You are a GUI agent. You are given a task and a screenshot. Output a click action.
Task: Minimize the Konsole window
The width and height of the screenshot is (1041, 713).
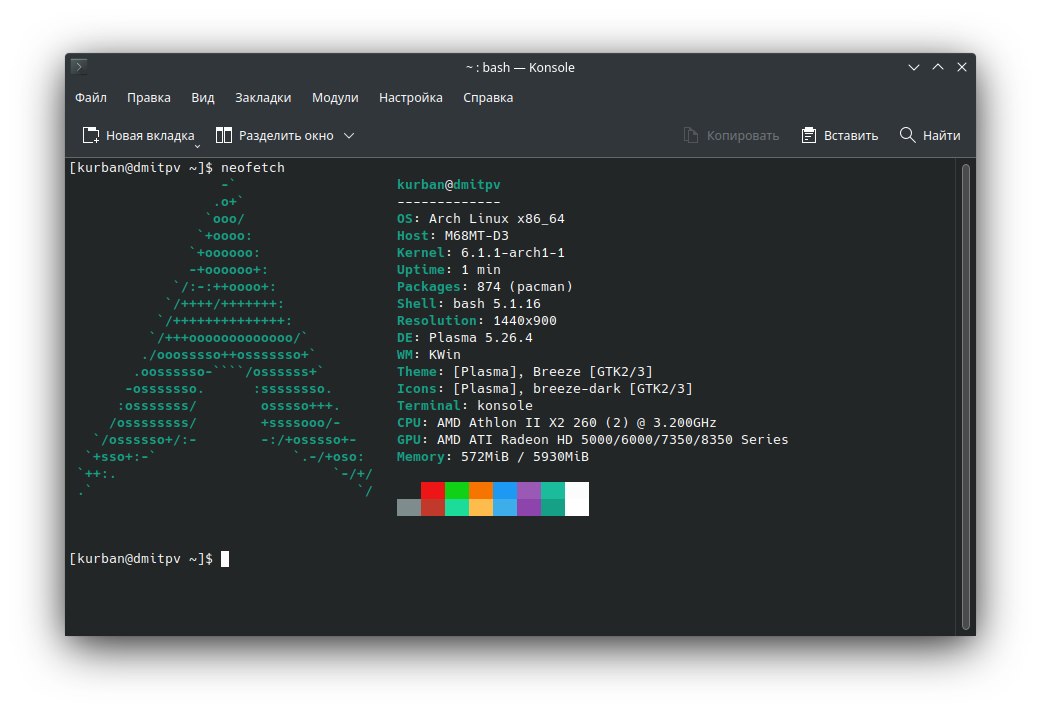click(x=914, y=67)
